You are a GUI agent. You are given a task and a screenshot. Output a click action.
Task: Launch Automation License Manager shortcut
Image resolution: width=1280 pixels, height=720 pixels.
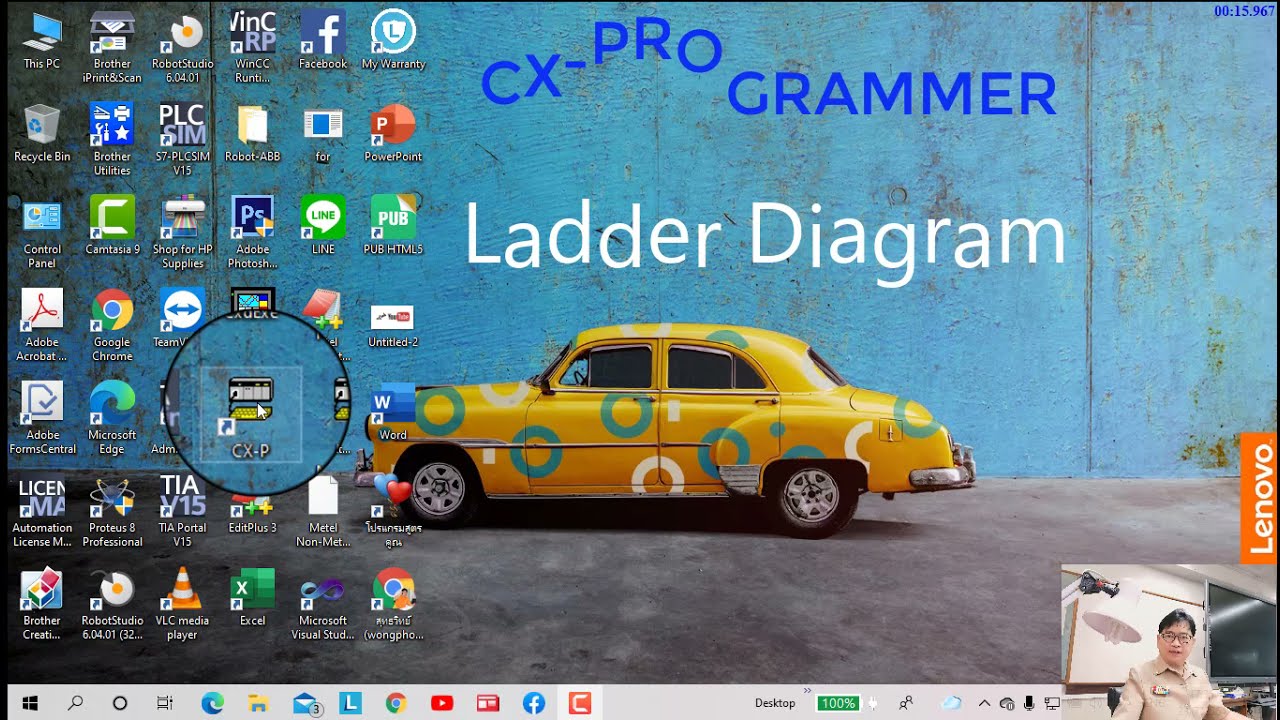click(x=42, y=511)
